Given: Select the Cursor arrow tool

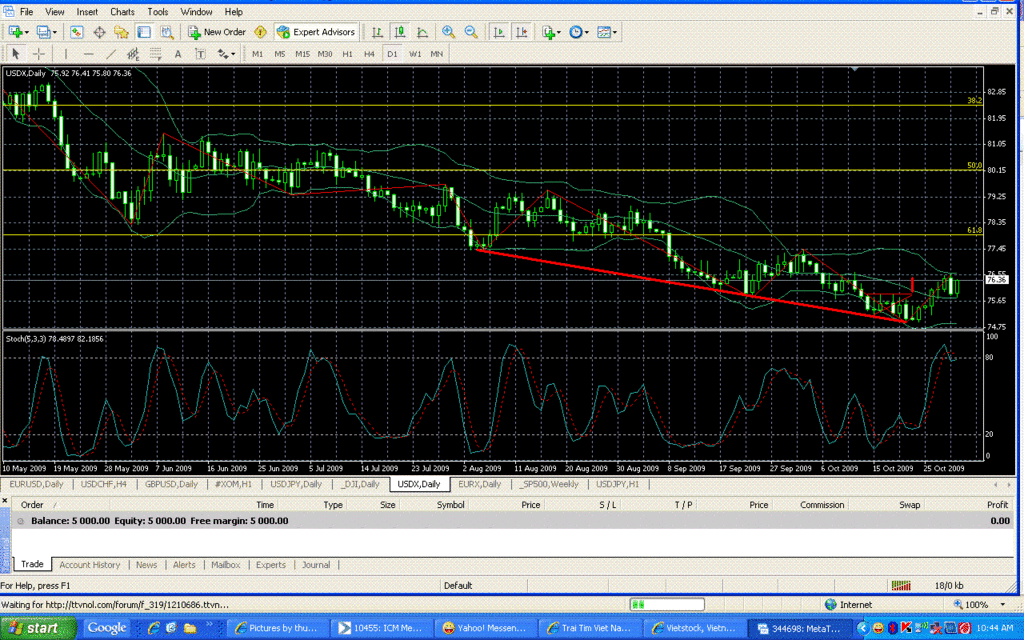Looking at the screenshot, I should coord(16,54).
